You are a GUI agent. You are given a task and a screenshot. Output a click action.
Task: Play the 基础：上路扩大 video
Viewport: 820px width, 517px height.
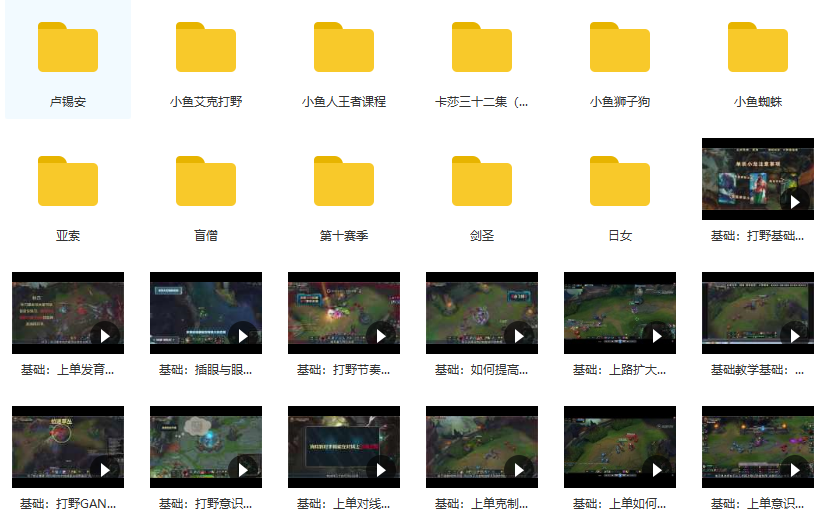[620, 313]
